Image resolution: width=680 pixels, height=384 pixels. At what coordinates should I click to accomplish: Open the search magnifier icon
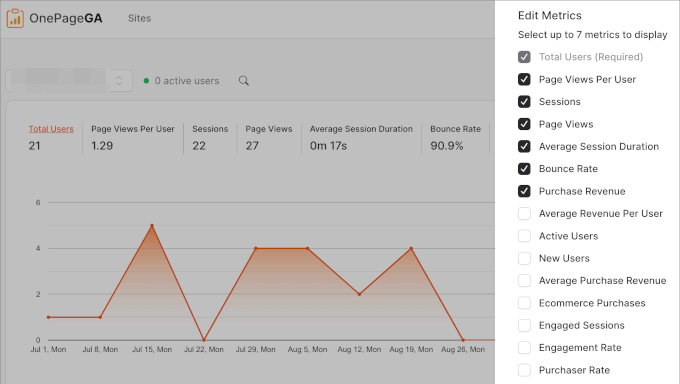[x=244, y=81]
